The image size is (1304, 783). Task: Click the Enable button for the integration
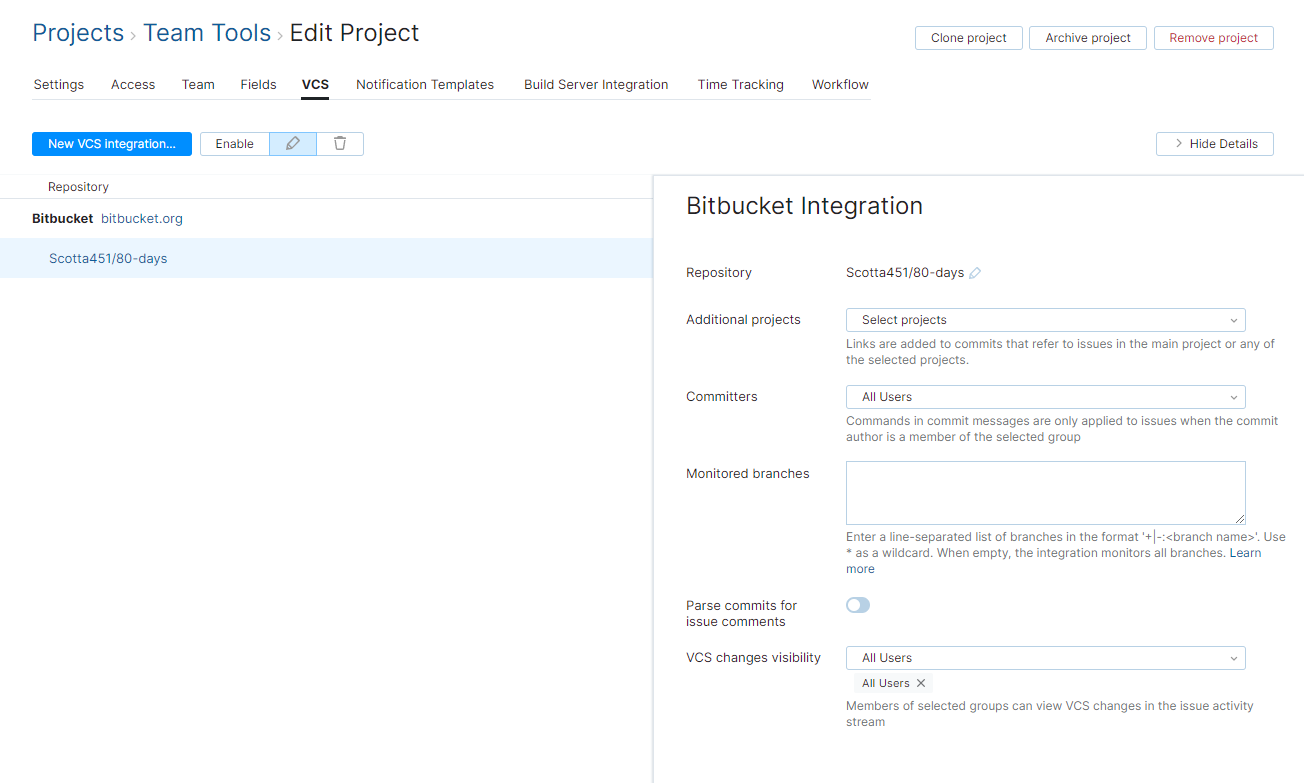(x=234, y=143)
